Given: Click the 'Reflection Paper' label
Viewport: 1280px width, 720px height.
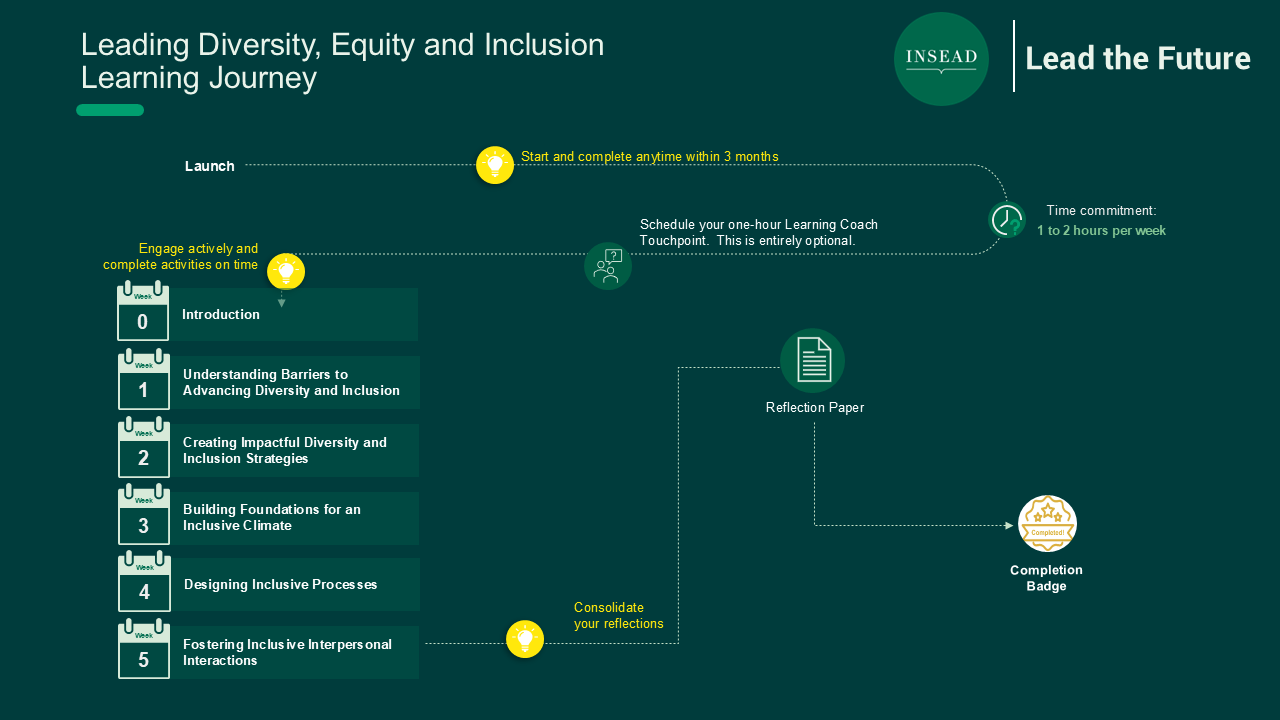Looking at the screenshot, I should (x=815, y=407).
